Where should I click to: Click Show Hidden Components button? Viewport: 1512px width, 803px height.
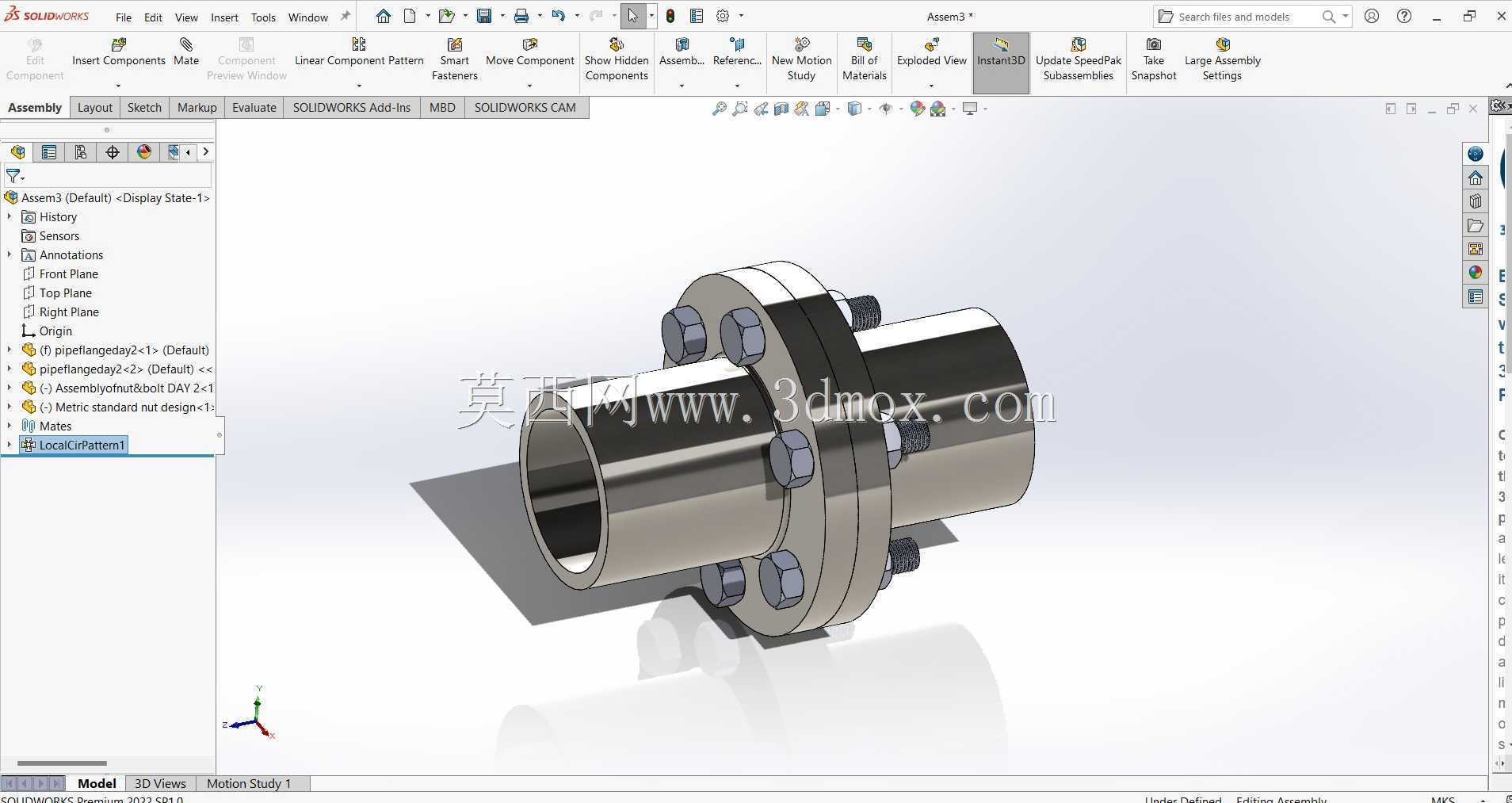pyautogui.click(x=617, y=59)
